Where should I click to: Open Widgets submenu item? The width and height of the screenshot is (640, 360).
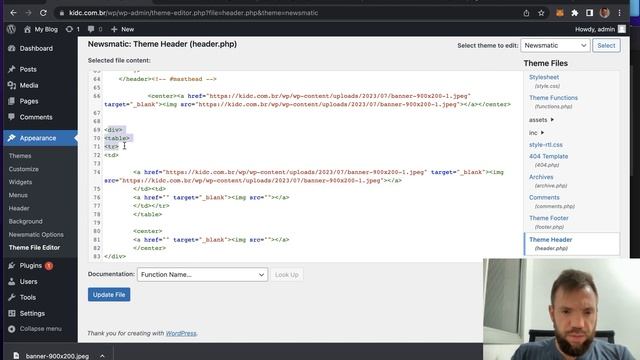coord(20,182)
